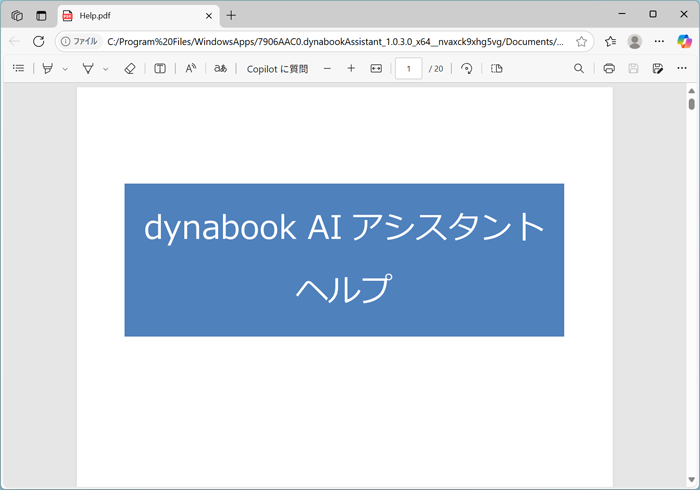
Task: Click the address bar URL
Action: [335, 42]
